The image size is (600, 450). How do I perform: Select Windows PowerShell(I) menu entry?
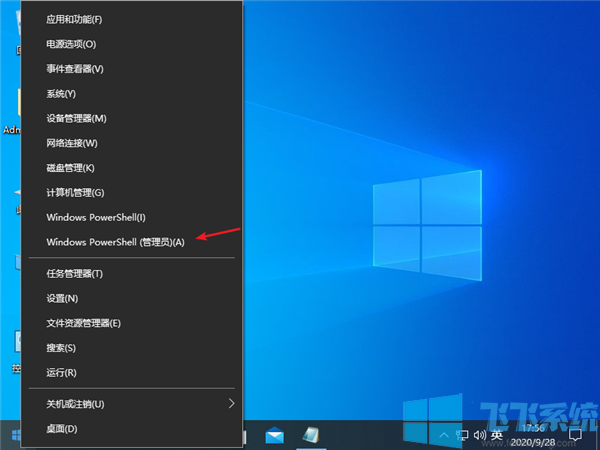(96, 217)
